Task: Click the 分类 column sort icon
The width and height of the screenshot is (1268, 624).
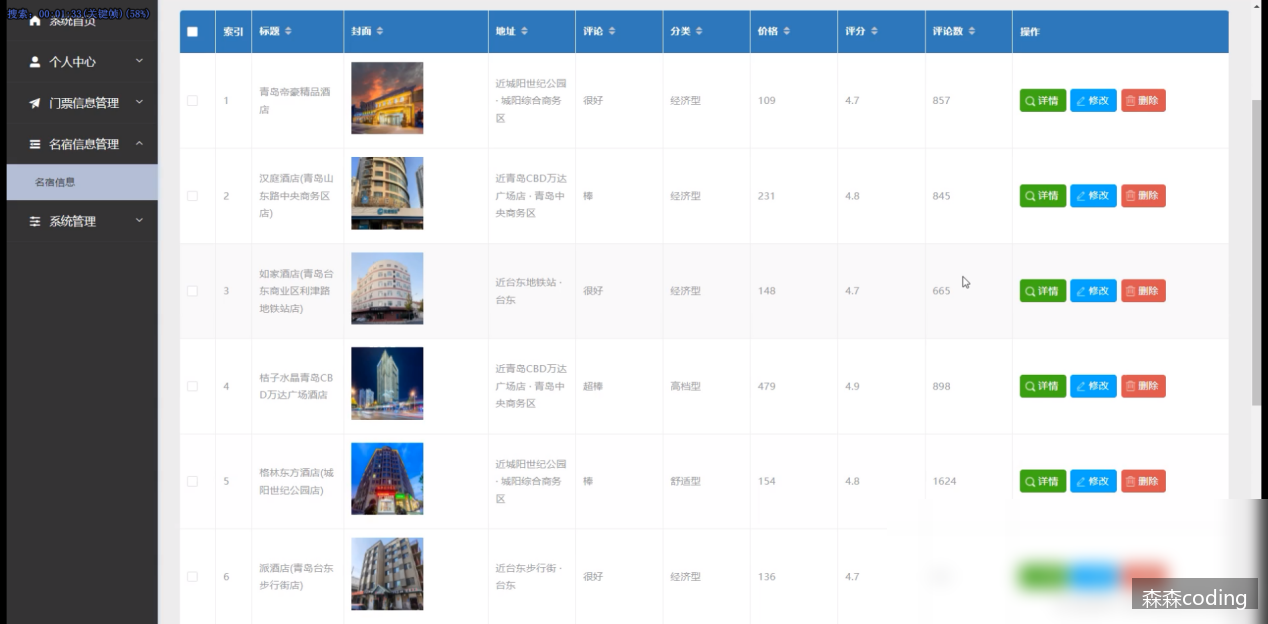Action: pos(700,32)
